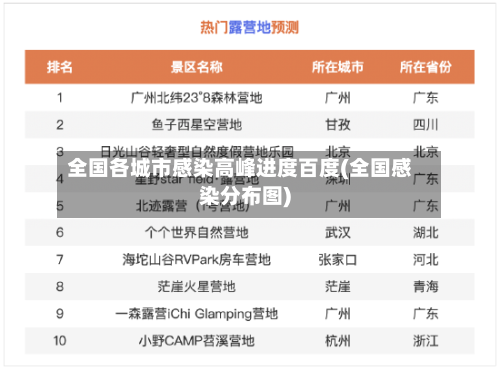The width and height of the screenshot is (500, 370).
Task: Select the 所在城市 column header
Action: click(338, 67)
